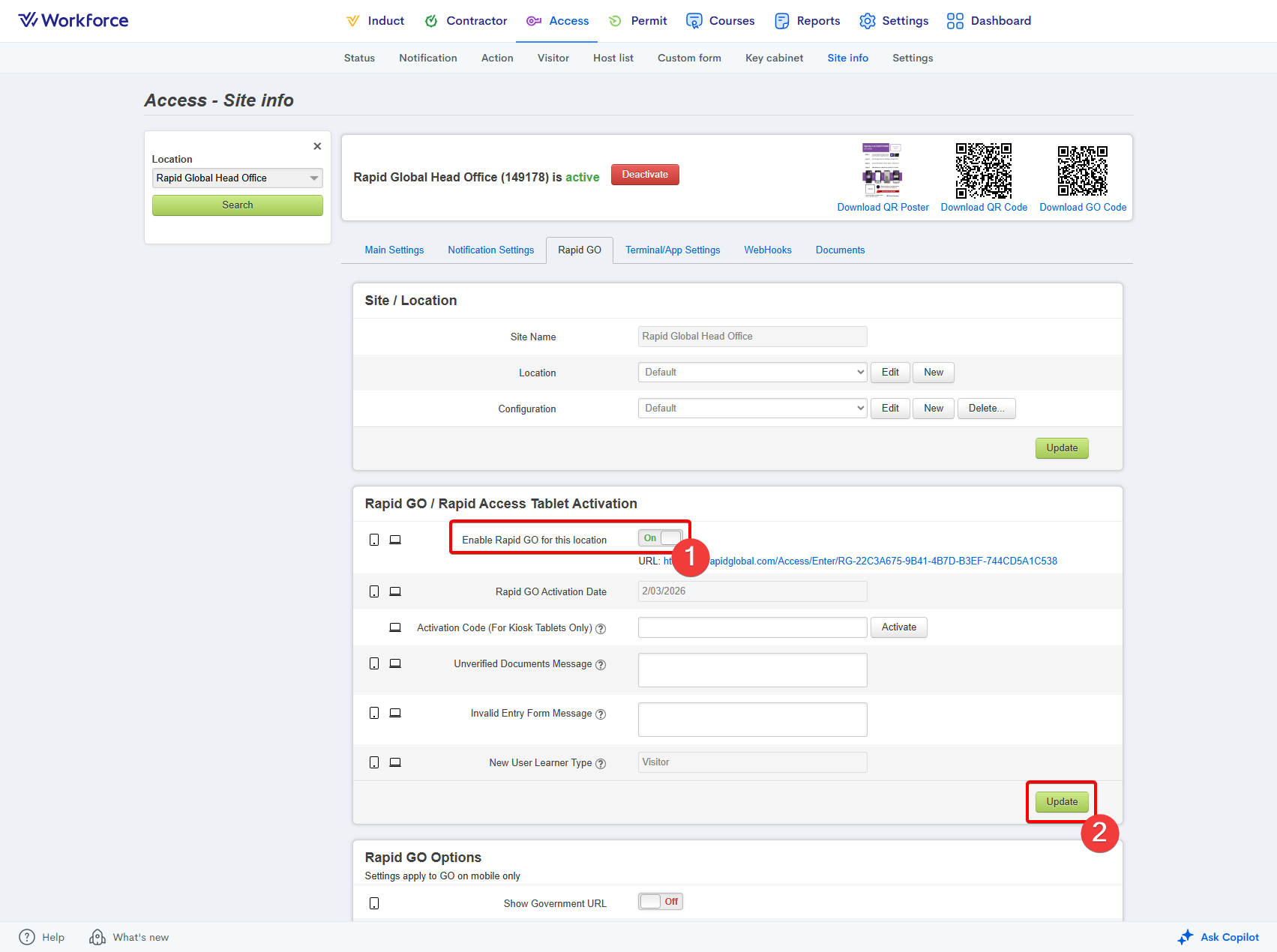Open the Configuration Default dropdown

[752, 409]
